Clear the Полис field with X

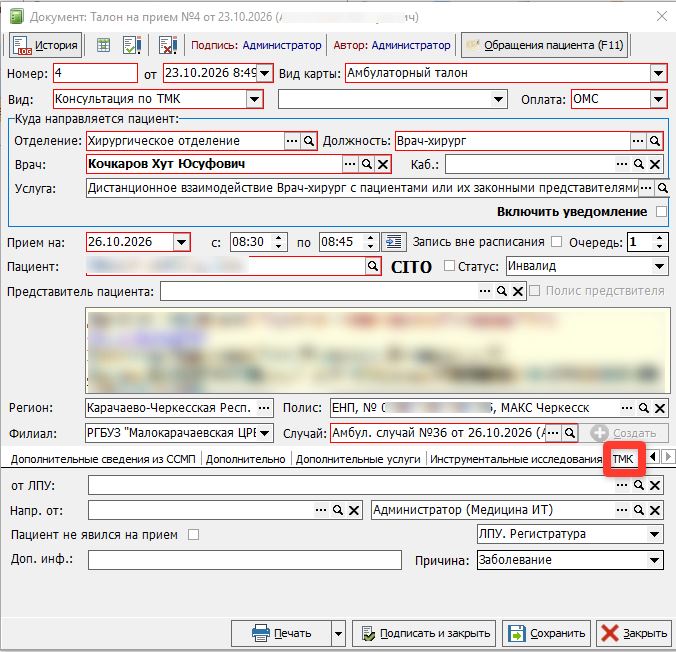click(660, 408)
